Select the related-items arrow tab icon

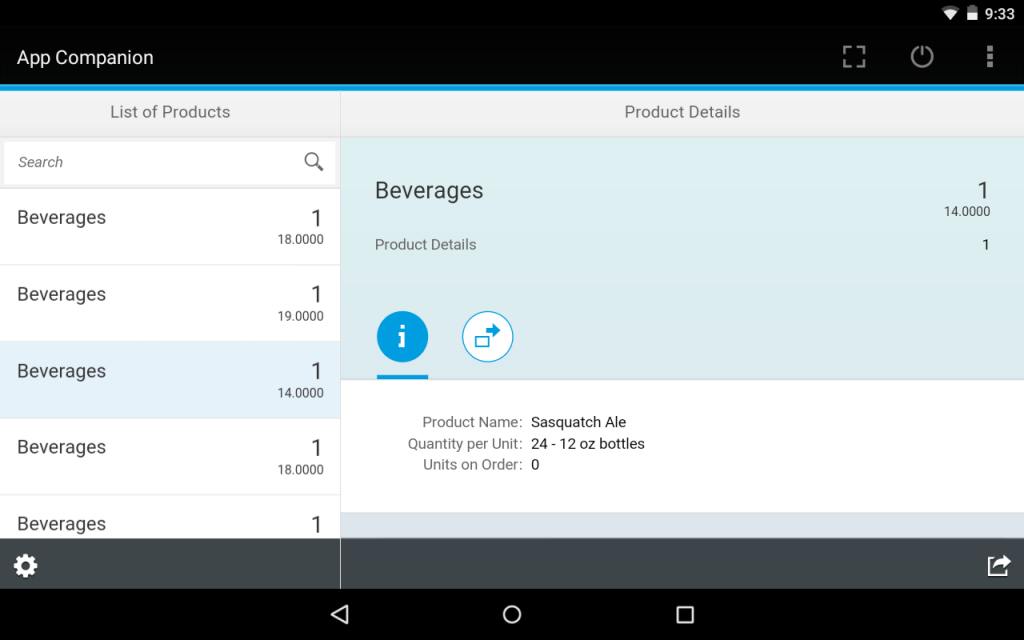[x=487, y=336]
